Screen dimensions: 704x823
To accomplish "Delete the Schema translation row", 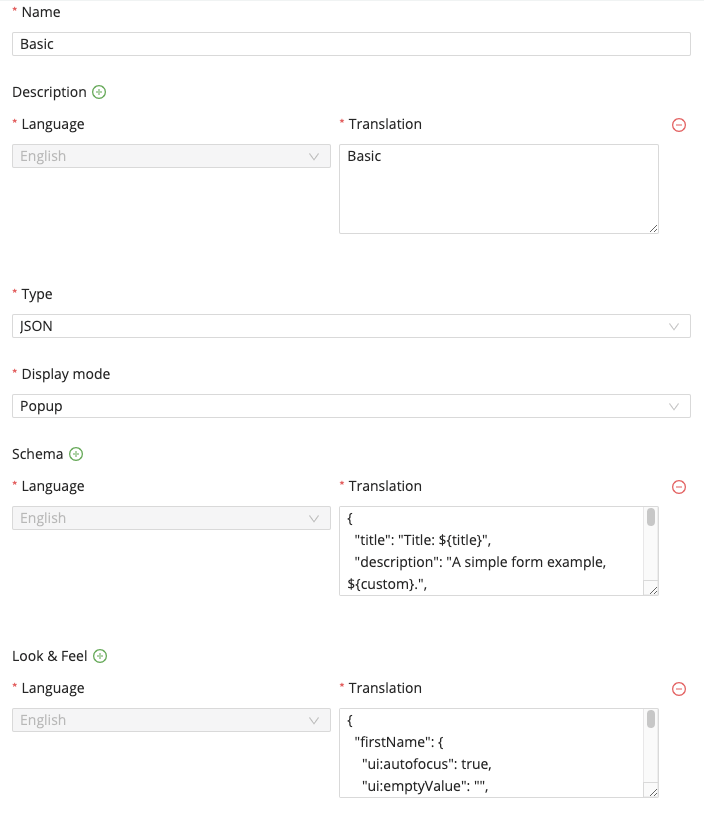I will pos(679,487).
